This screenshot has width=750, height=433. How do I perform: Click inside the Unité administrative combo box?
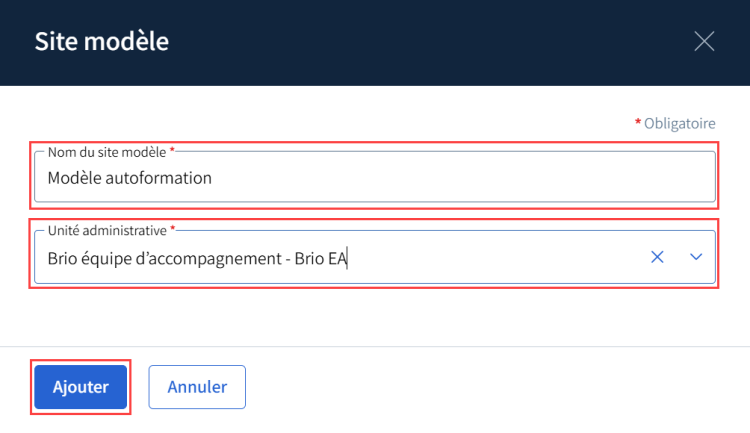(x=375, y=257)
